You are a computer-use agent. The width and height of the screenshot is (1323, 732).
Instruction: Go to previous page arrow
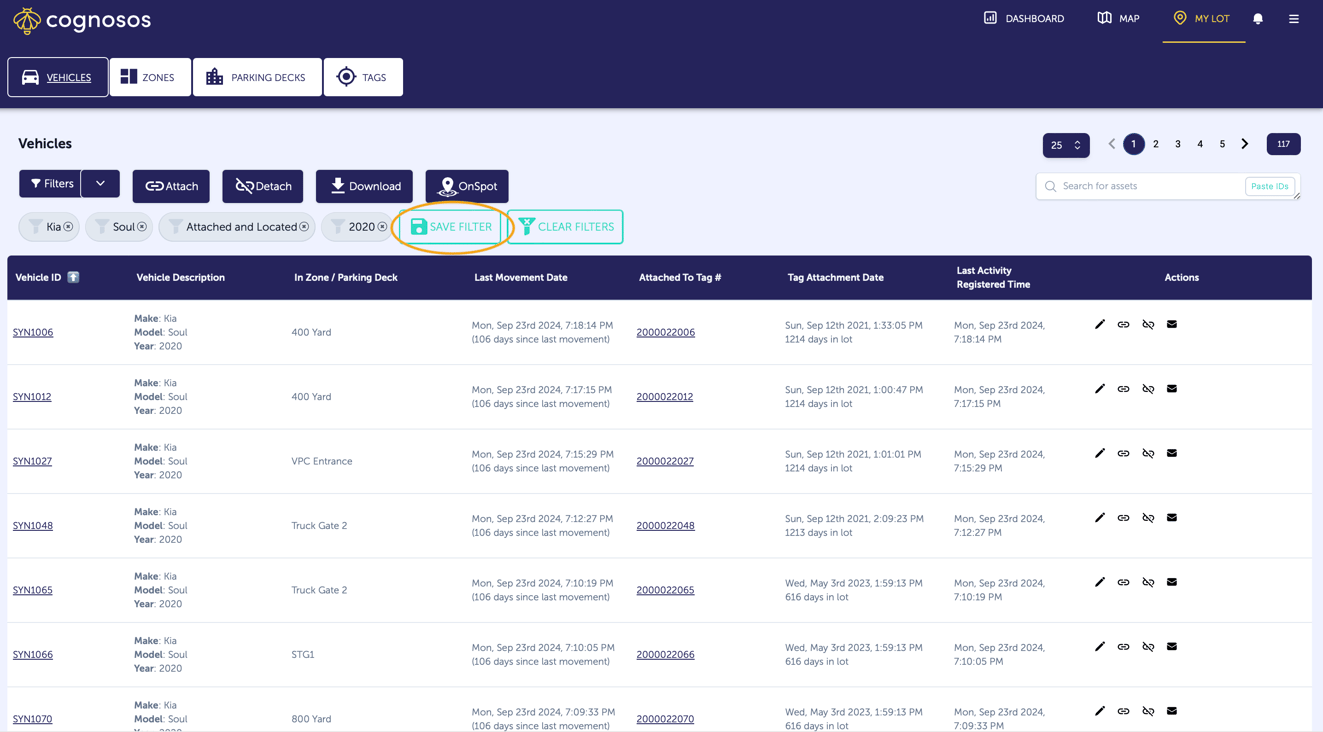pos(1111,144)
